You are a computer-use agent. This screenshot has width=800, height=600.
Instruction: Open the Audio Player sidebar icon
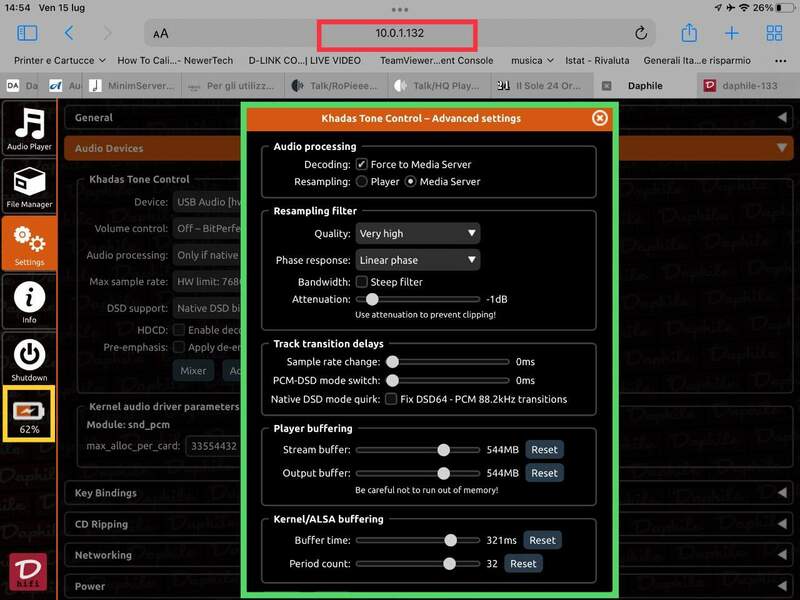tap(29, 129)
